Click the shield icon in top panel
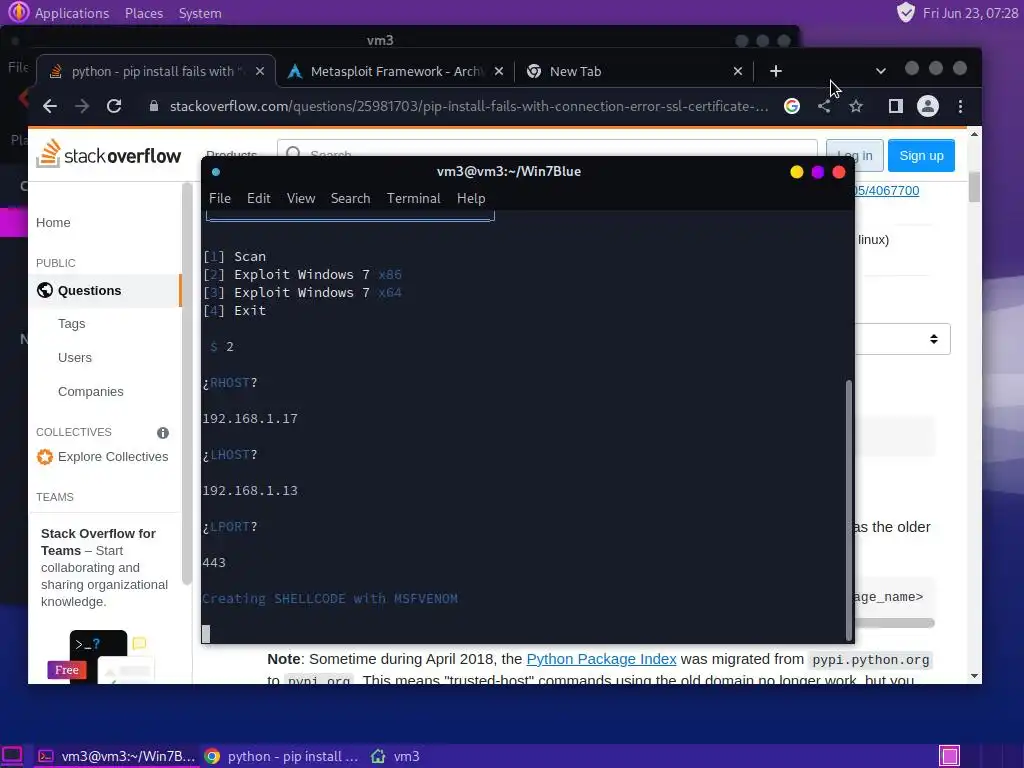1024x768 pixels. (906, 12)
